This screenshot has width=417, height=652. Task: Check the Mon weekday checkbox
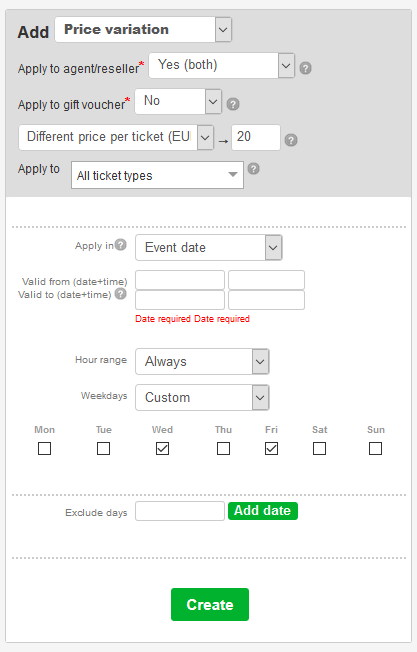point(44,449)
